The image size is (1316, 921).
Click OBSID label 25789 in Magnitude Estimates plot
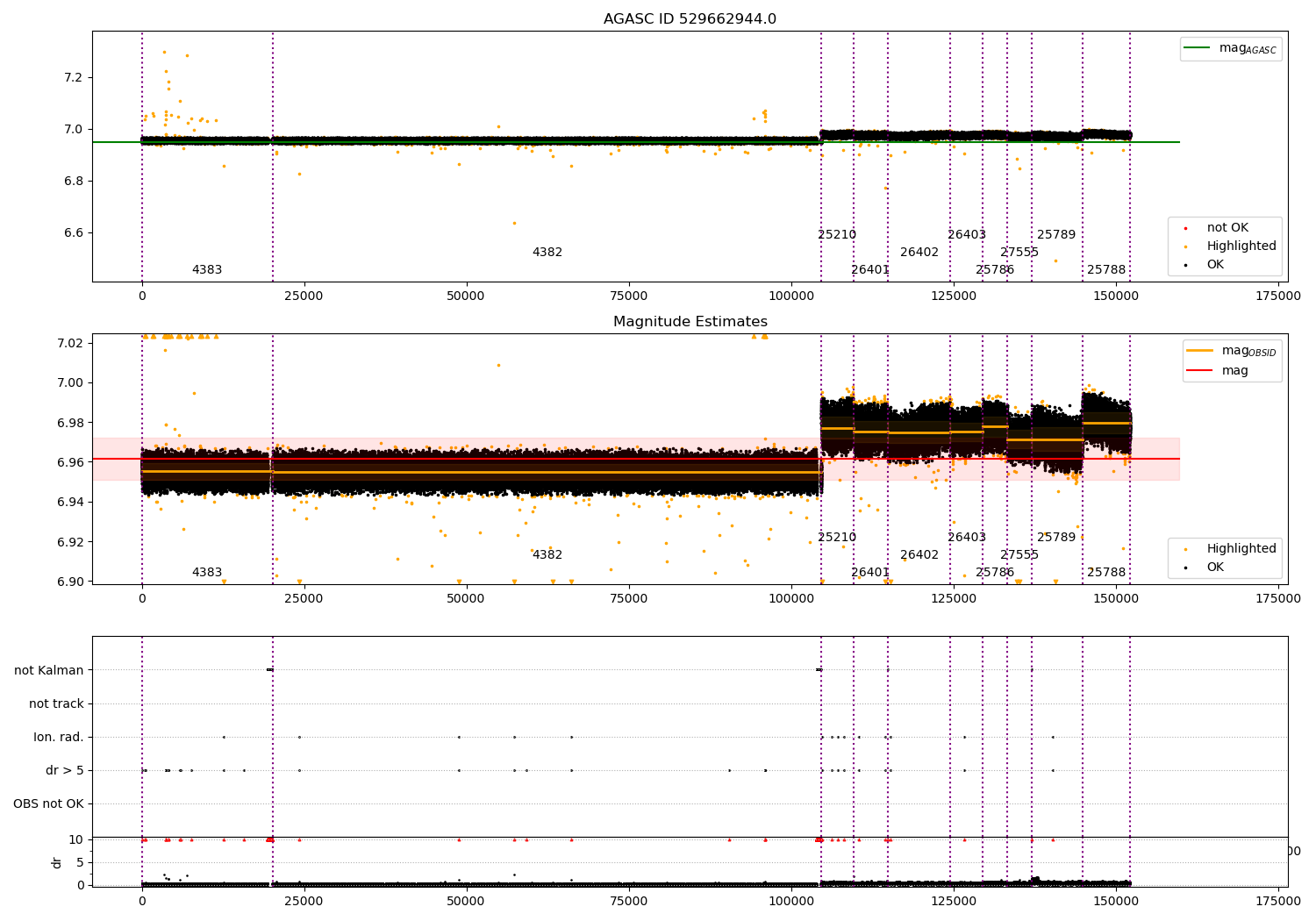(x=1056, y=538)
